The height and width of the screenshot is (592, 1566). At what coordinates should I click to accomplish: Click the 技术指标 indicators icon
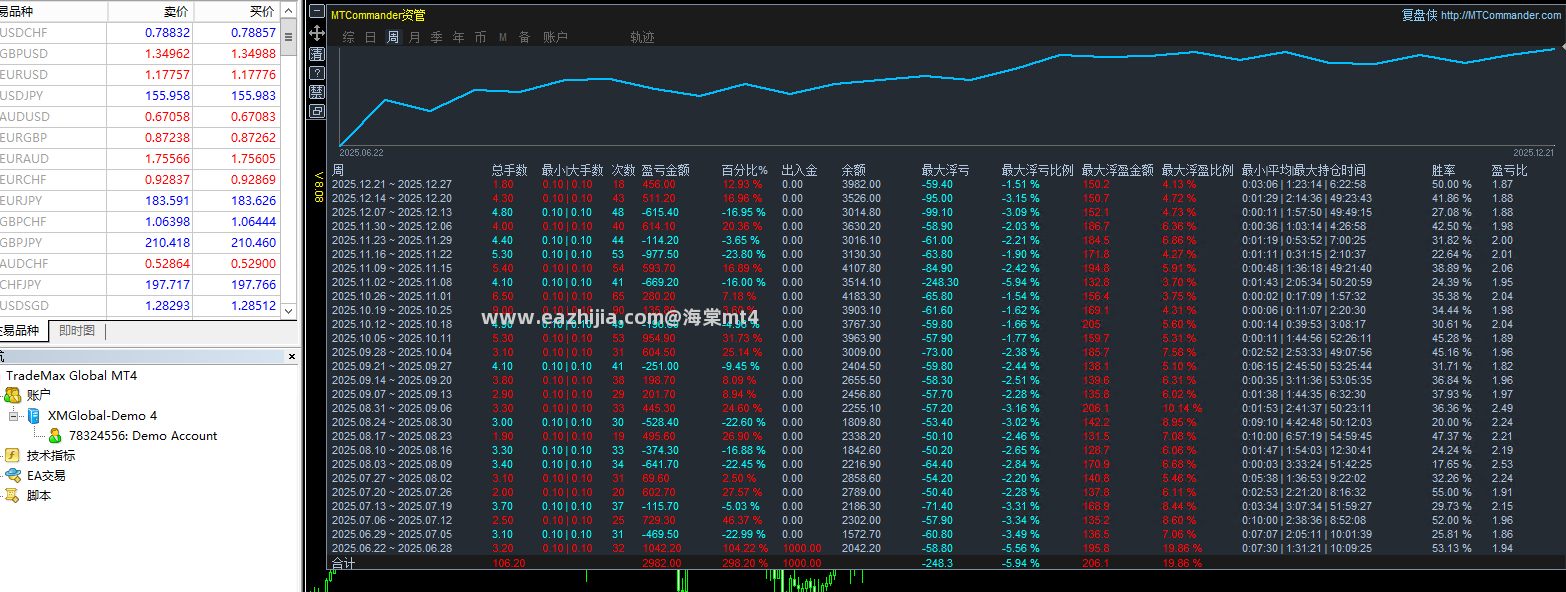(x=13, y=455)
